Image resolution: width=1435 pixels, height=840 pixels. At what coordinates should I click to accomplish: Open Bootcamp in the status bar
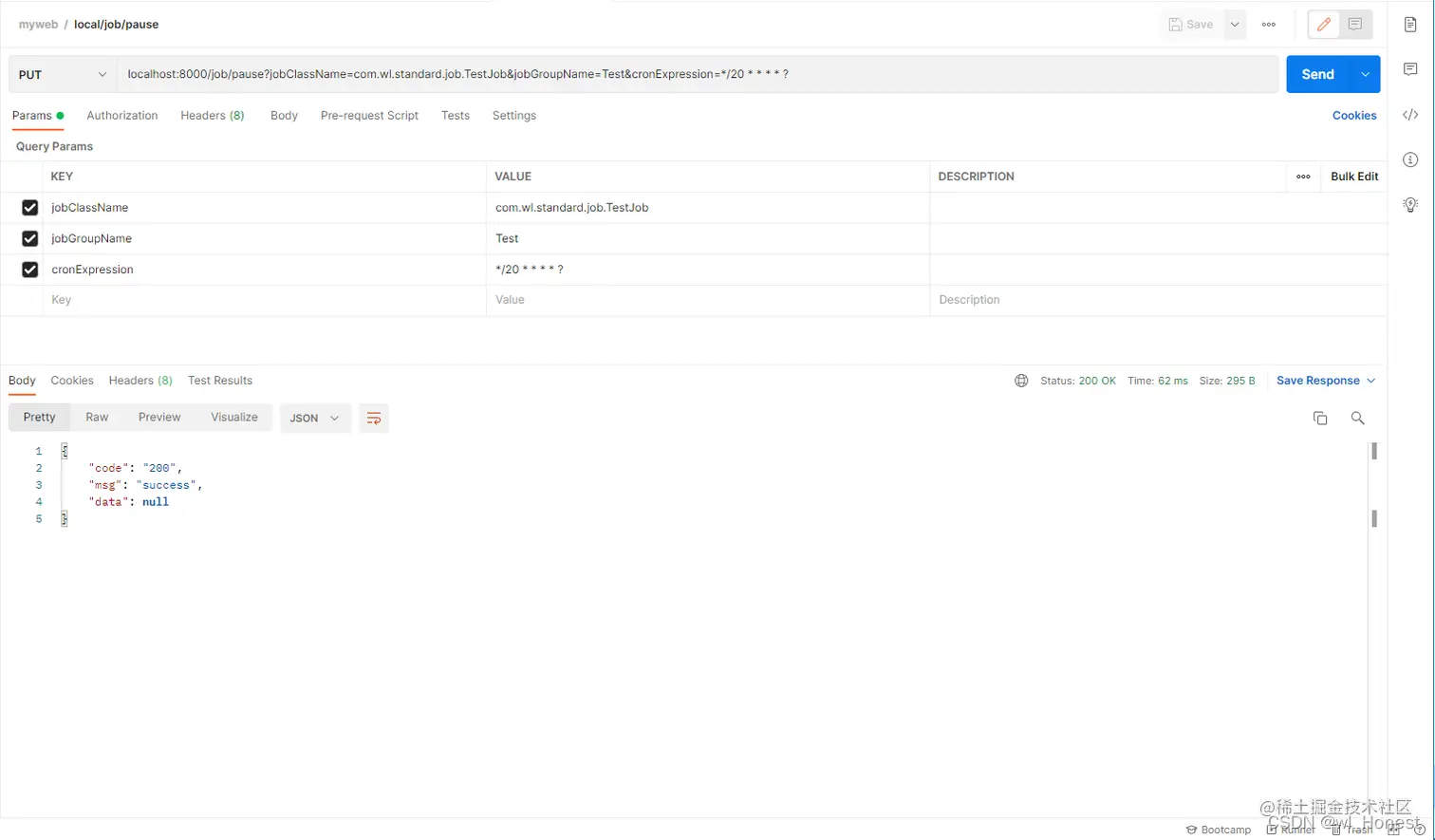click(x=1219, y=830)
